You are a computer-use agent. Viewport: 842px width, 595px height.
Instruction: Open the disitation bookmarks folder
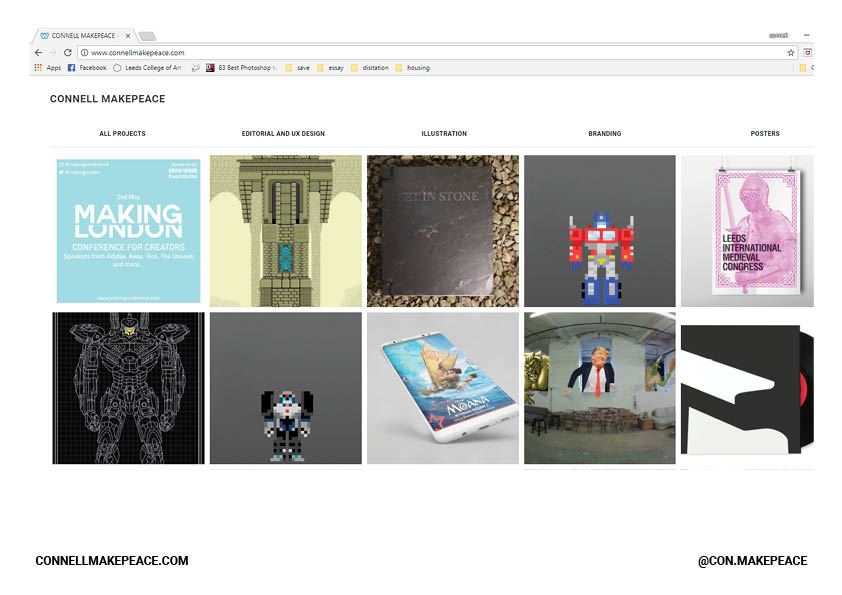[x=369, y=68]
